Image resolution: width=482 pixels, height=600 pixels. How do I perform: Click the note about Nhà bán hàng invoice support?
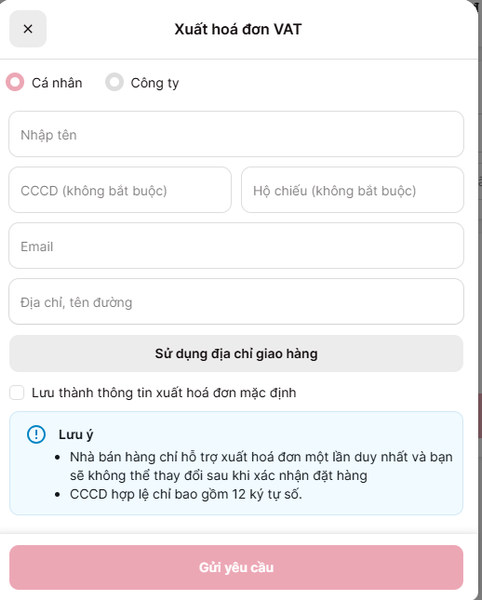261,466
